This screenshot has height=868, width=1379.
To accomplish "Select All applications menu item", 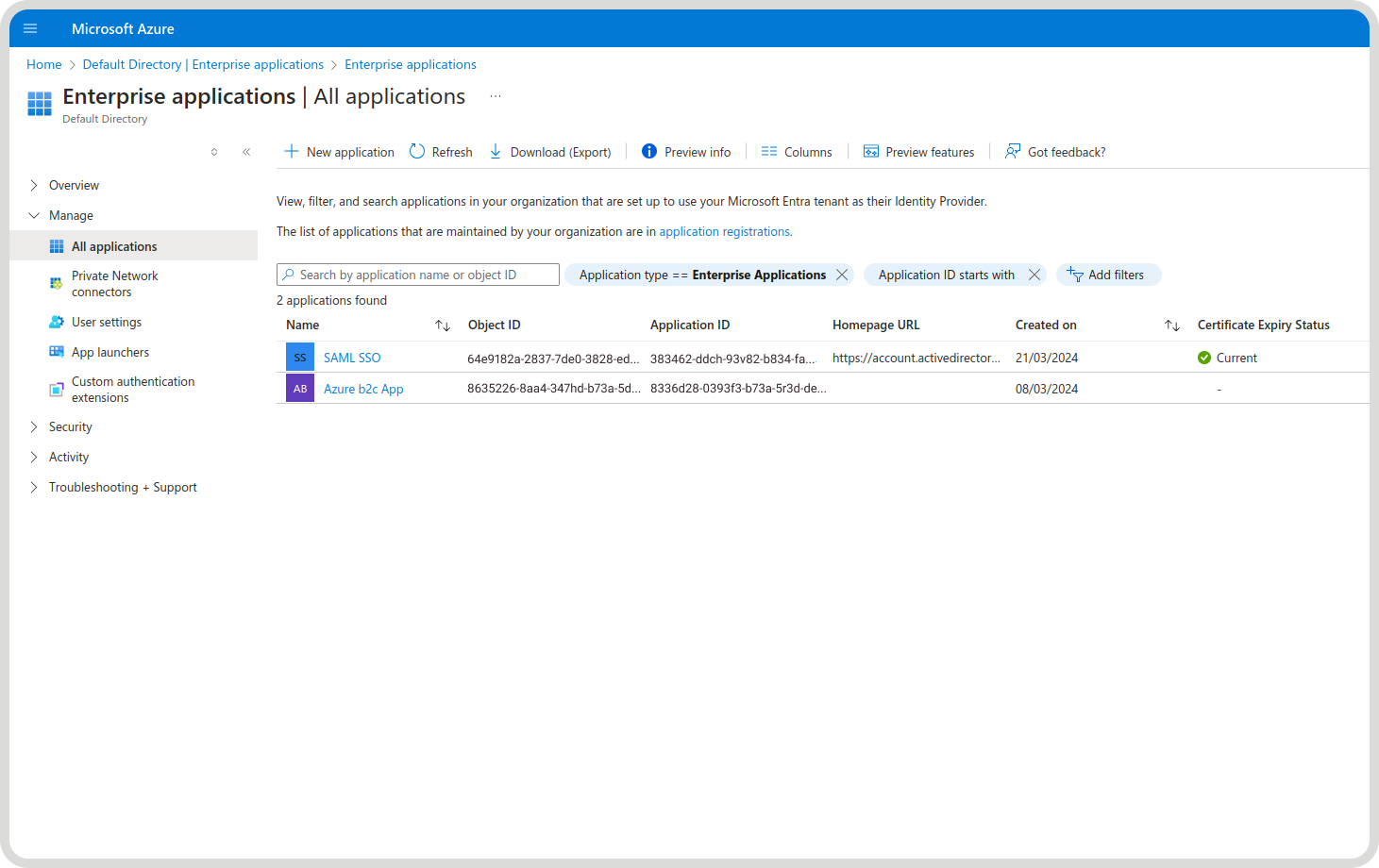I will (x=133, y=246).
